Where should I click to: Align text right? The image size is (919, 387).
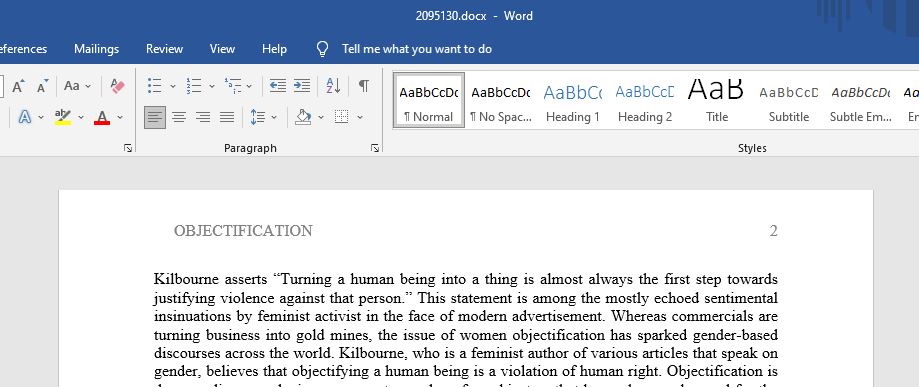[203, 117]
